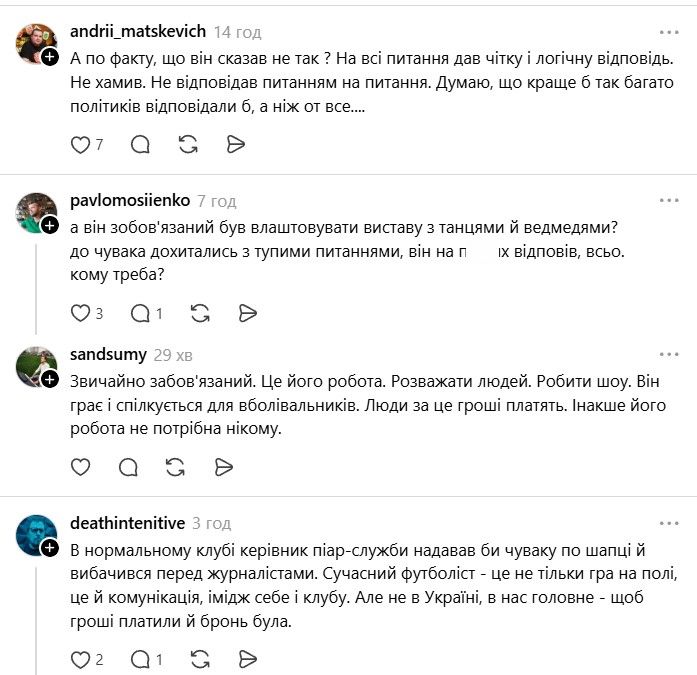Reply to andrii_matskevich's comment
This screenshot has height=675, width=697.
pyautogui.click(x=140, y=144)
